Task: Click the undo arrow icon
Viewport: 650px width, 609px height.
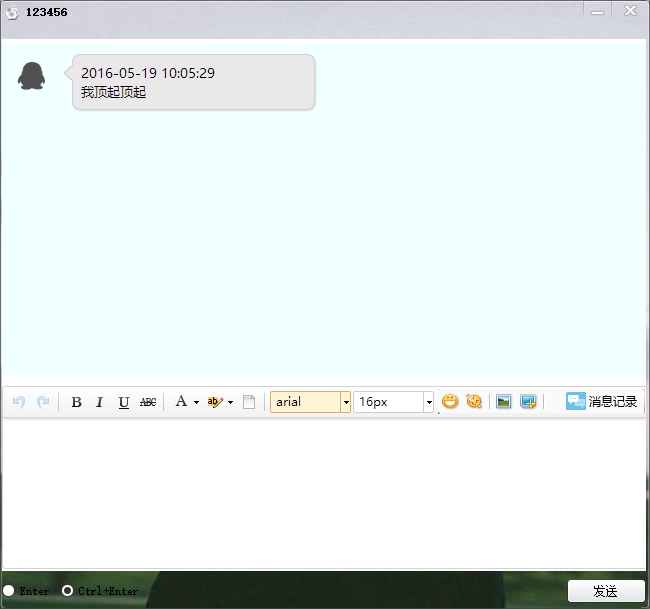Action: coord(19,402)
